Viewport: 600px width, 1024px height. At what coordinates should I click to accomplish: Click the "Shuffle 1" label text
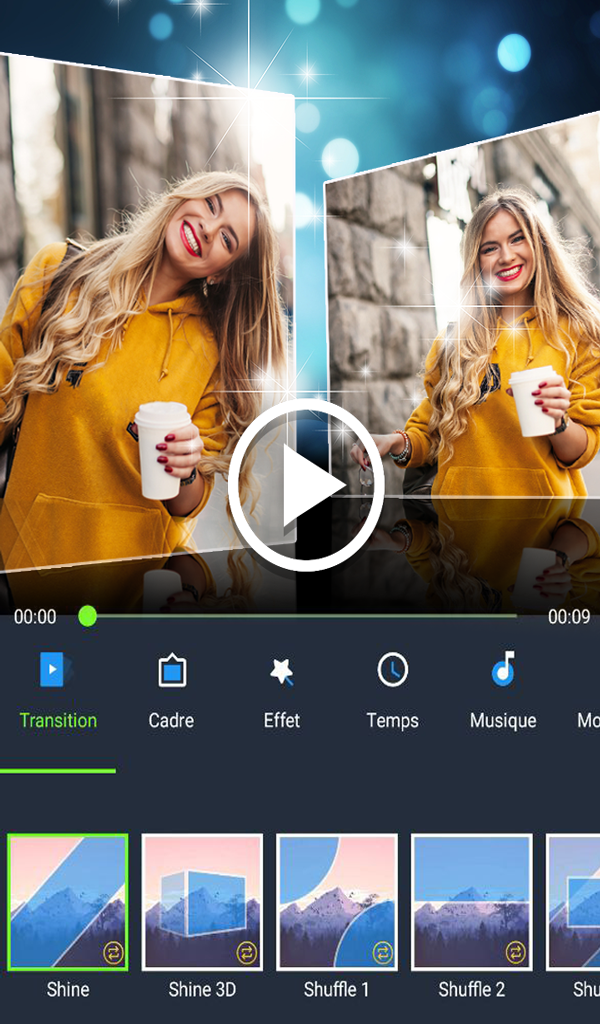337,989
